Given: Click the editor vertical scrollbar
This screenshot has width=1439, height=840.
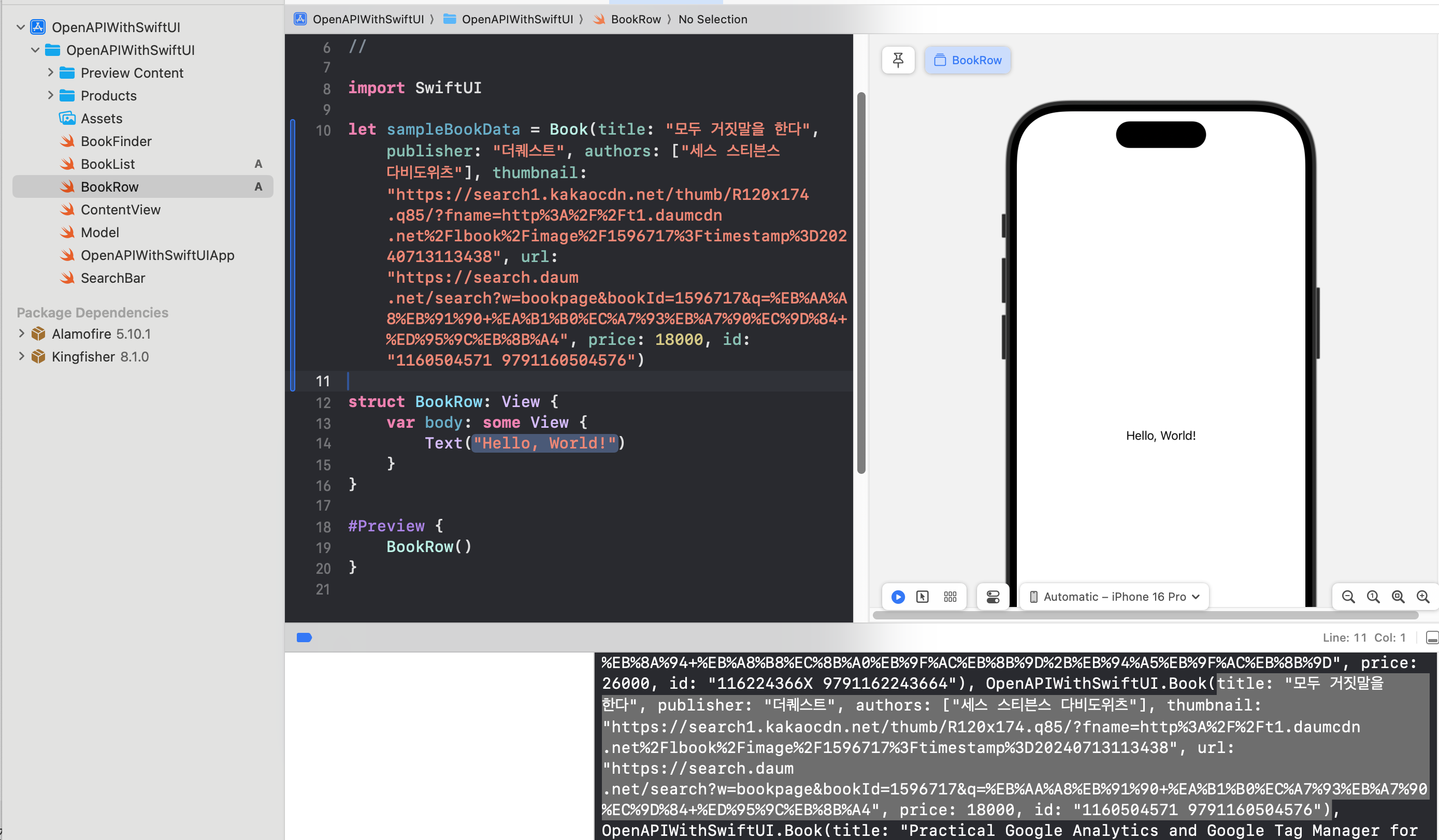Looking at the screenshot, I should point(861,283).
